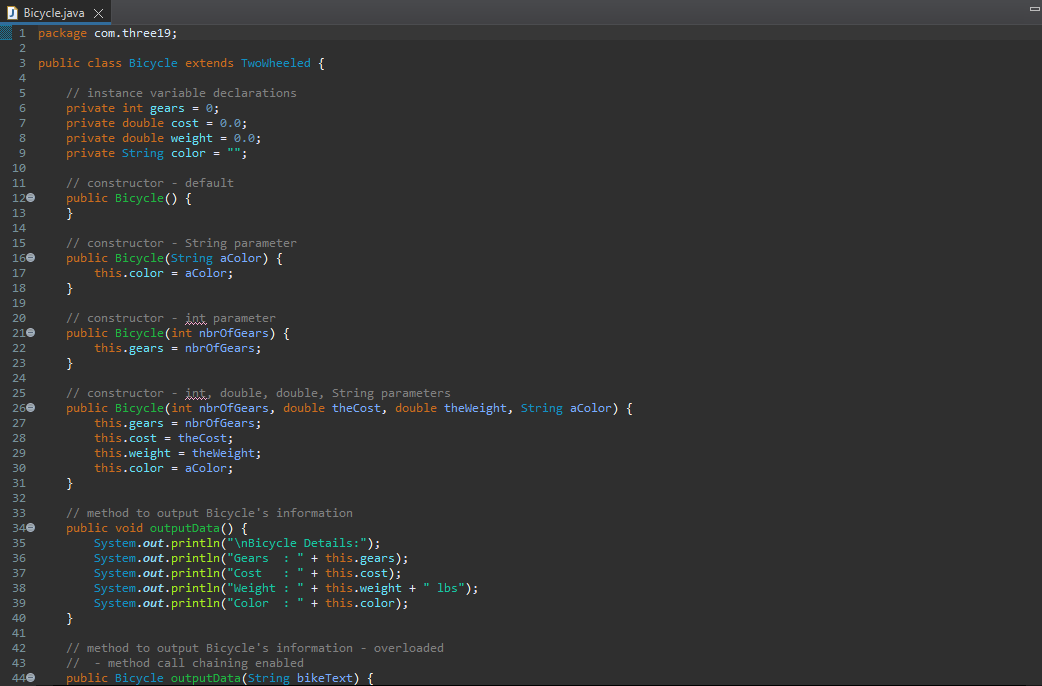Collapse the four-parameter constructor fold marker
1042x686 pixels.
(30, 407)
